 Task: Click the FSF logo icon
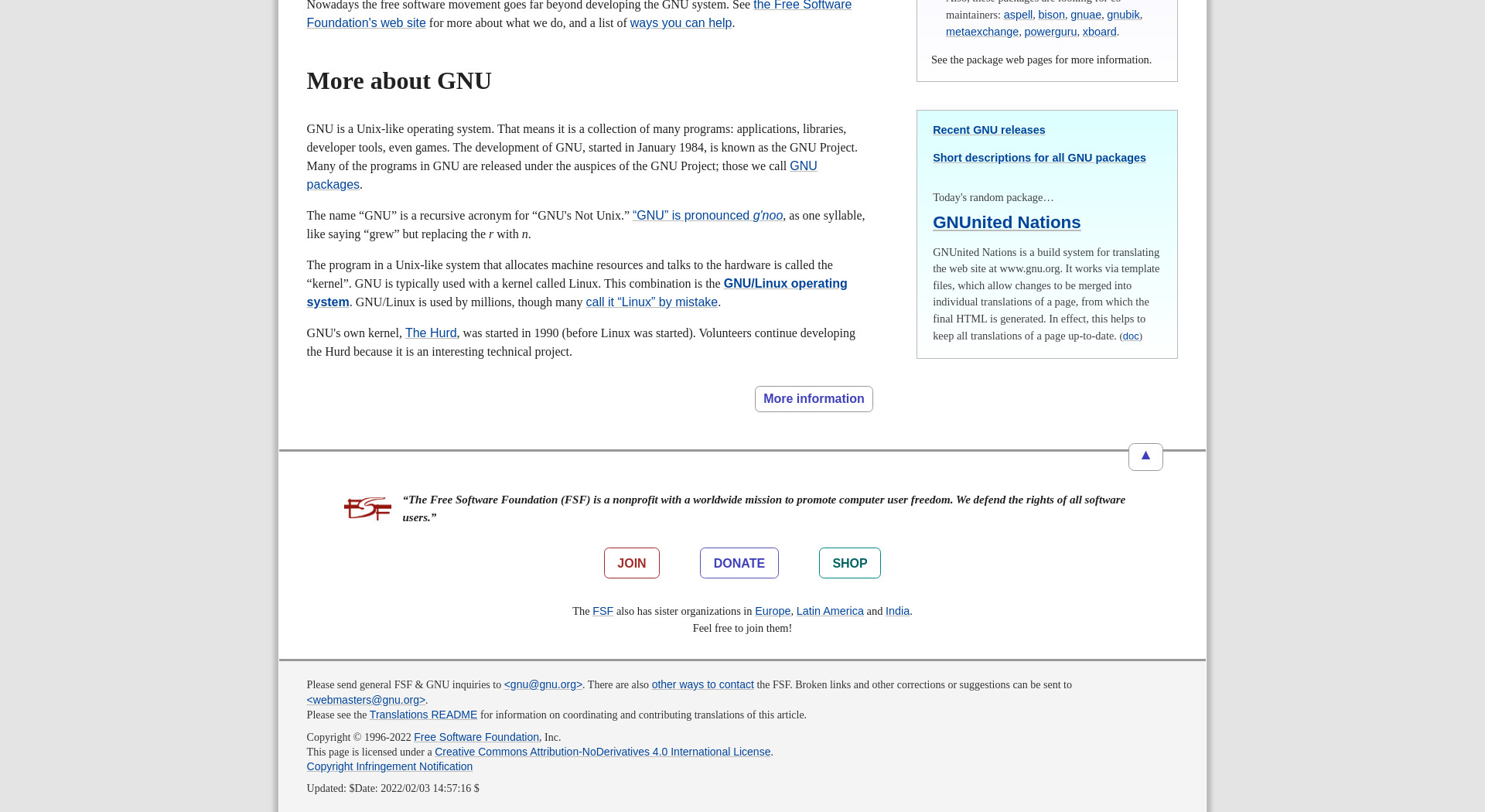click(x=367, y=509)
